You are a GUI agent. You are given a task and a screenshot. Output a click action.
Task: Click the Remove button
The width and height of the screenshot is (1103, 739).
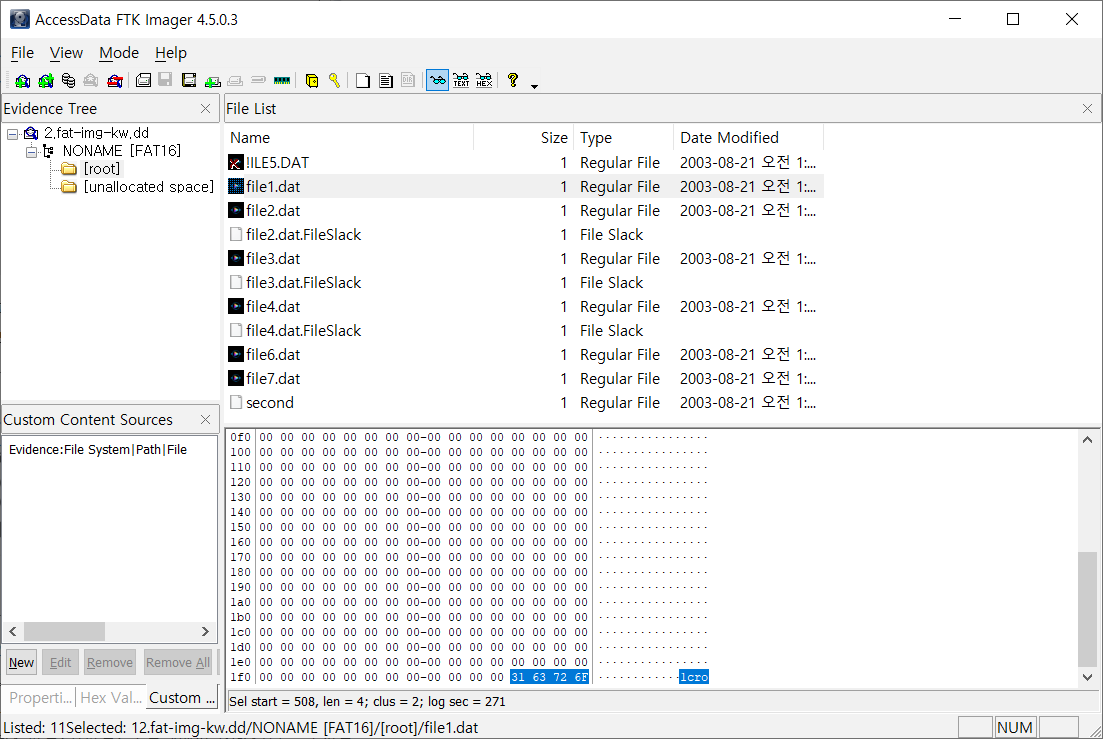tap(110, 662)
